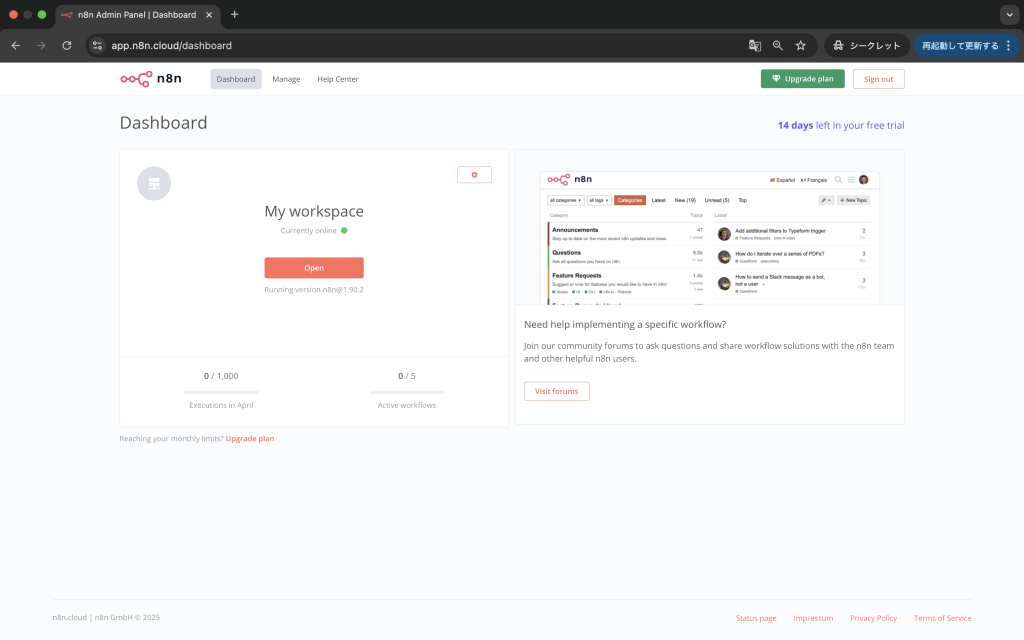
Task: Switch to the Manage tab
Action: coord(286,79)
